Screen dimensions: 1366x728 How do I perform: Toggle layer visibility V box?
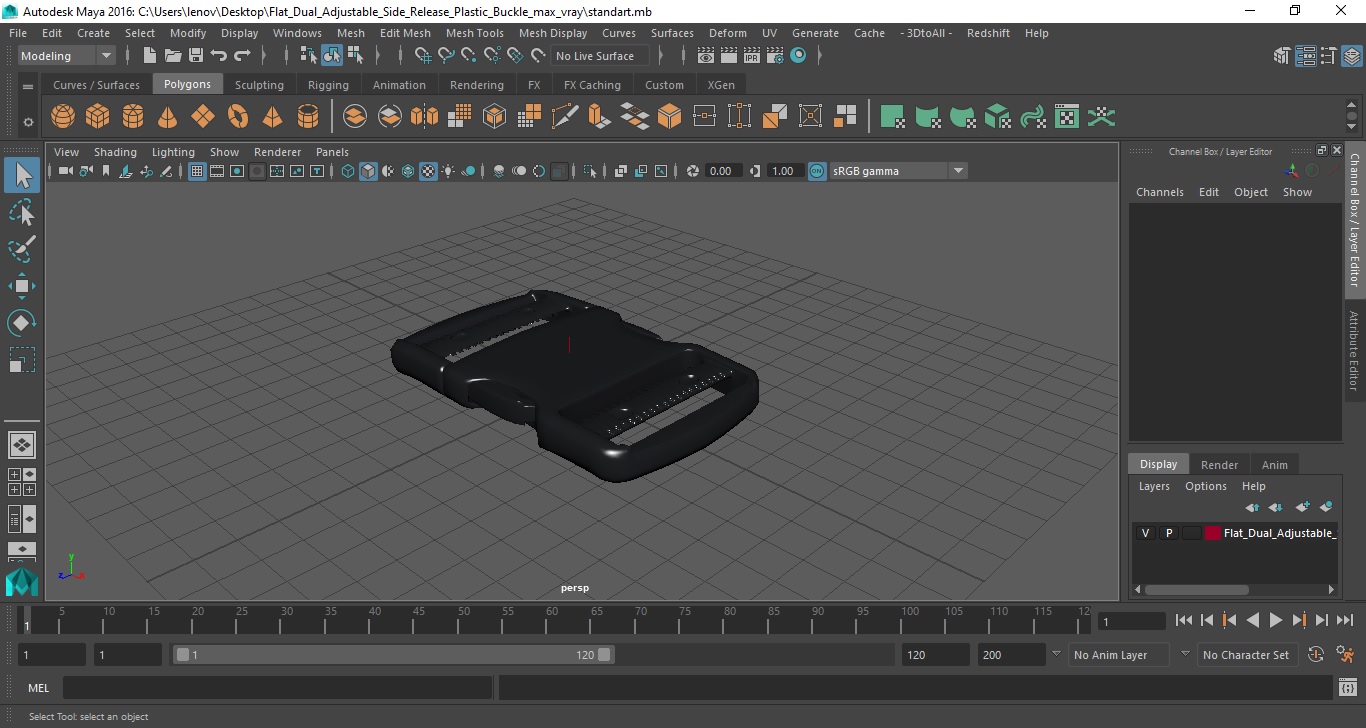tap(1145, 533)
